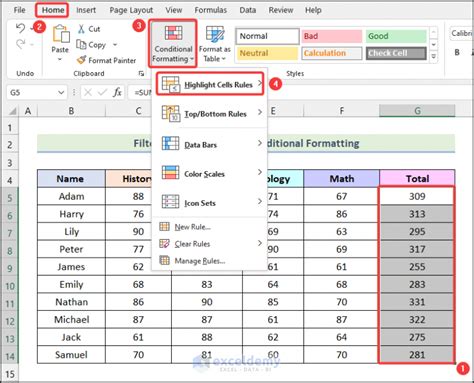This screenshot has width=474, height=383.
Task: Click the Copy icon
Action: tap(81, 44)
